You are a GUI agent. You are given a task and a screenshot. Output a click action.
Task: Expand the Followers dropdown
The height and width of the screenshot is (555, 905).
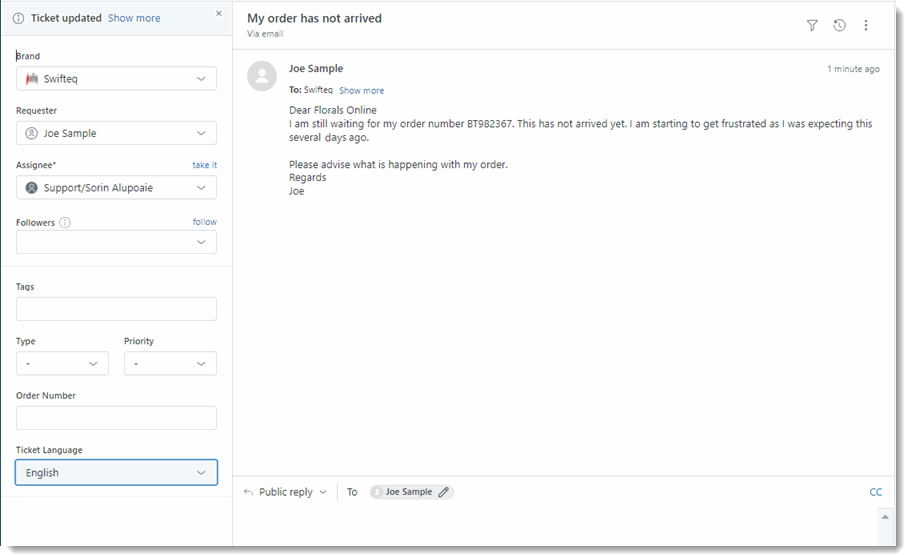(117, 242)
